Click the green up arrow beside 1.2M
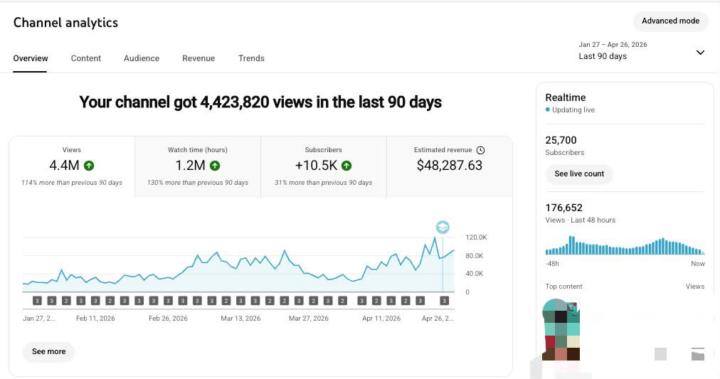This screenshot has height=379, width=720. [x=215, y=166]
